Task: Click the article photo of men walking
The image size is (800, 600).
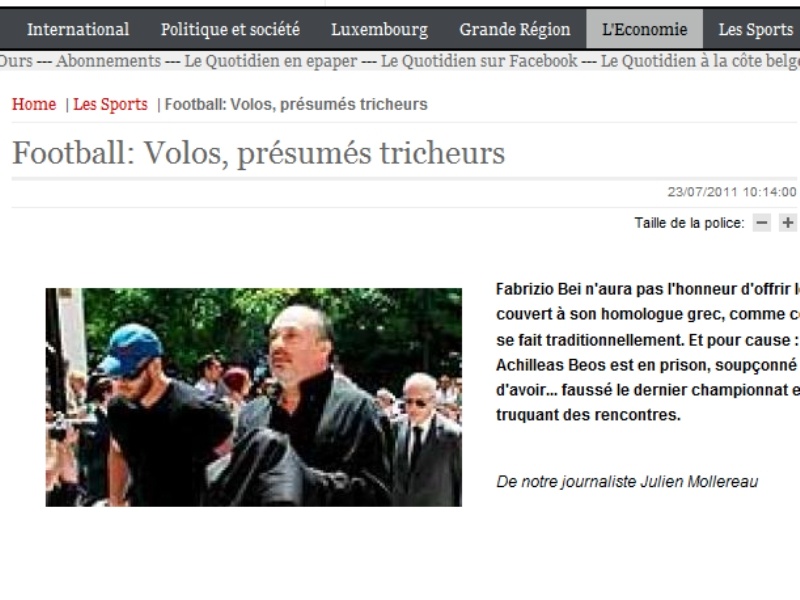Action: 254,397
